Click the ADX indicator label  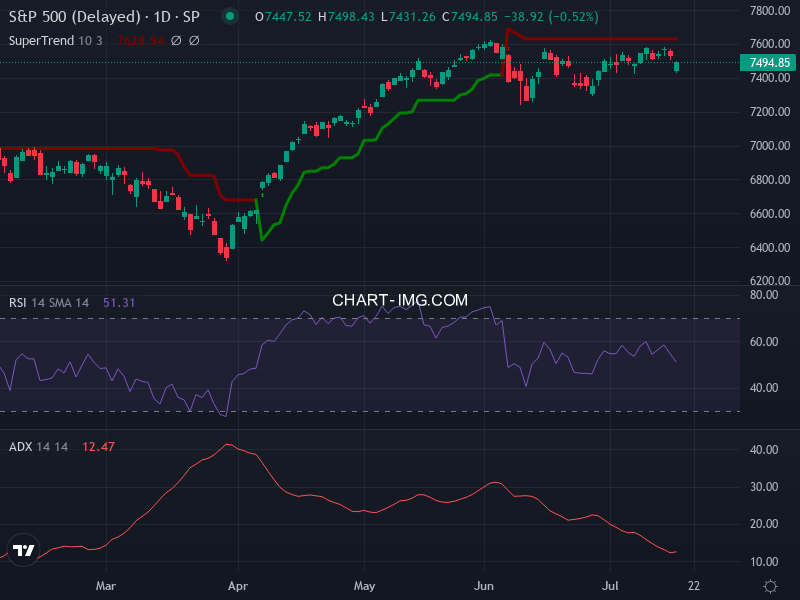21,446
